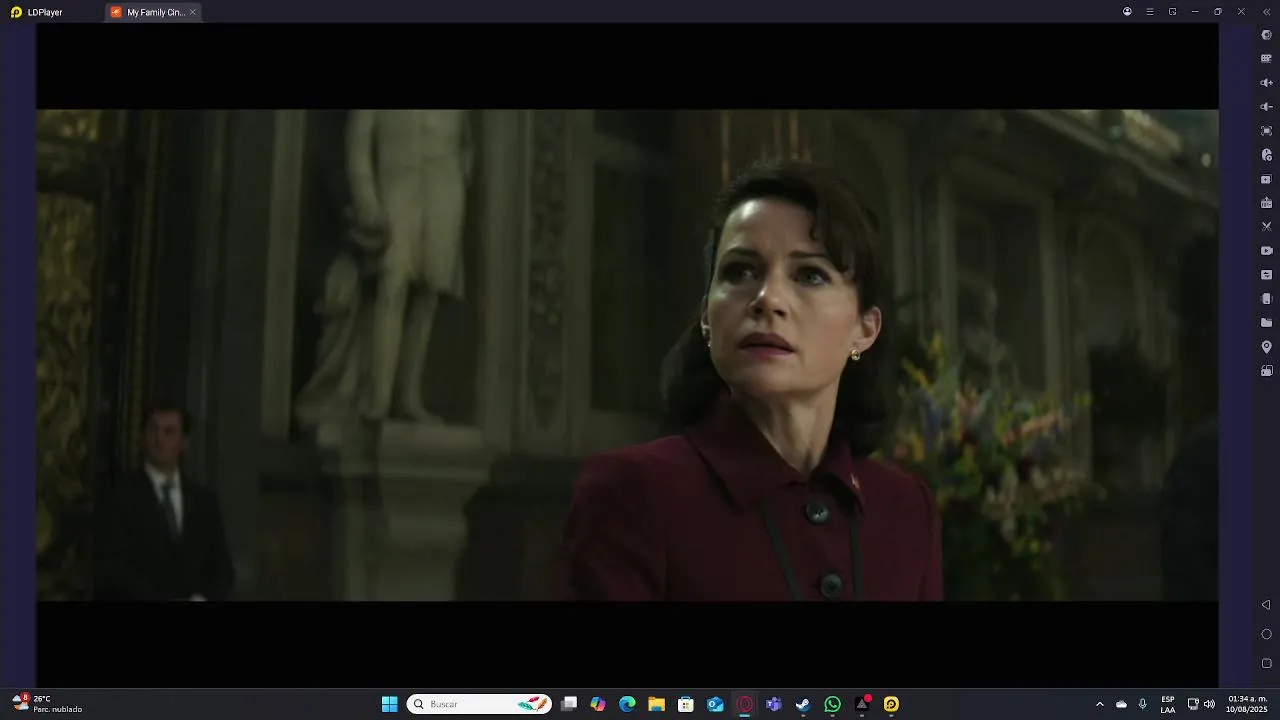Open Microsoft Teams from taskbar
The width and height of the screenshot is (1280, 720).
coord(773,704)
